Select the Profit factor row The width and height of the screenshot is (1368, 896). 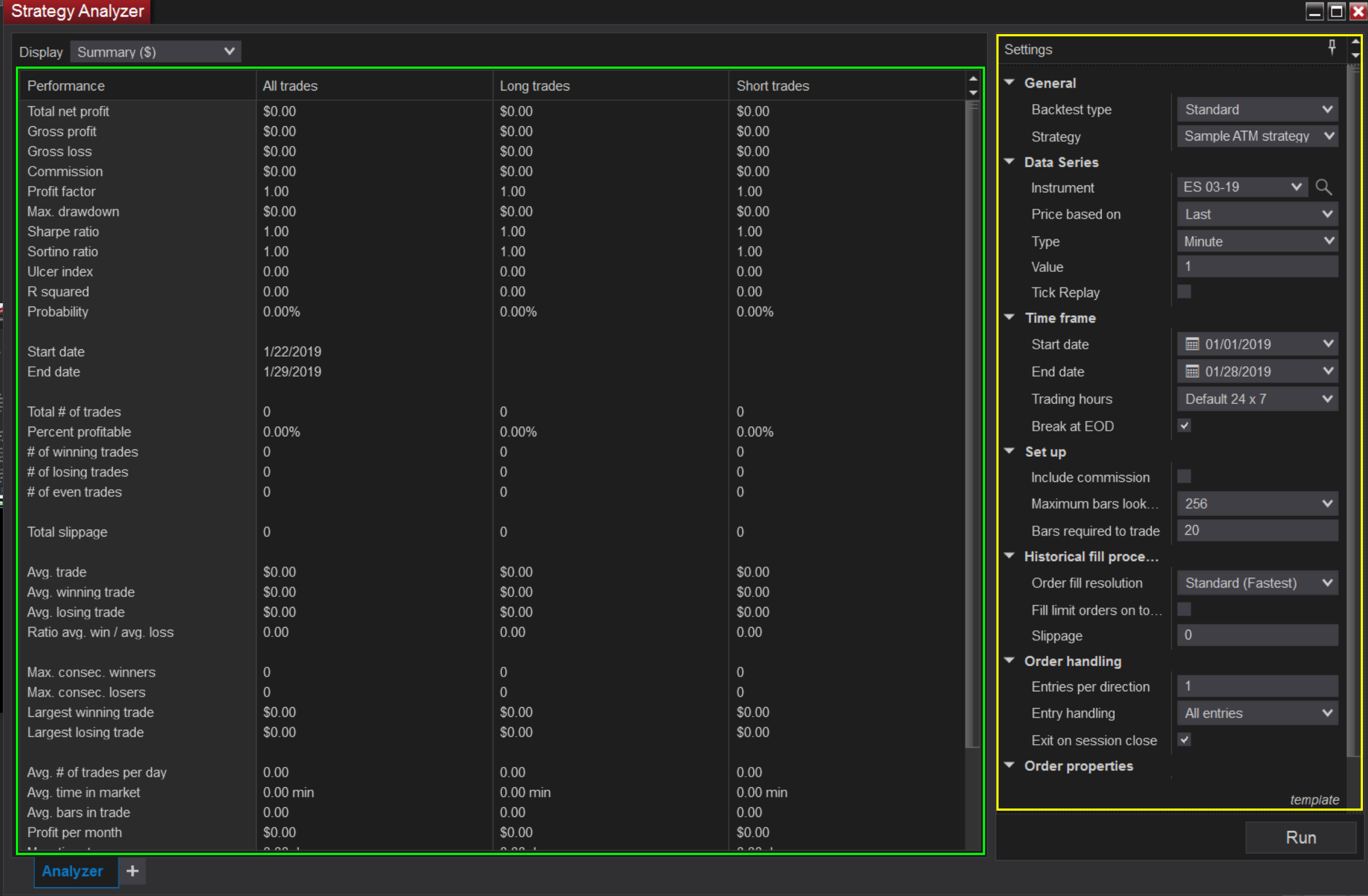493,191
